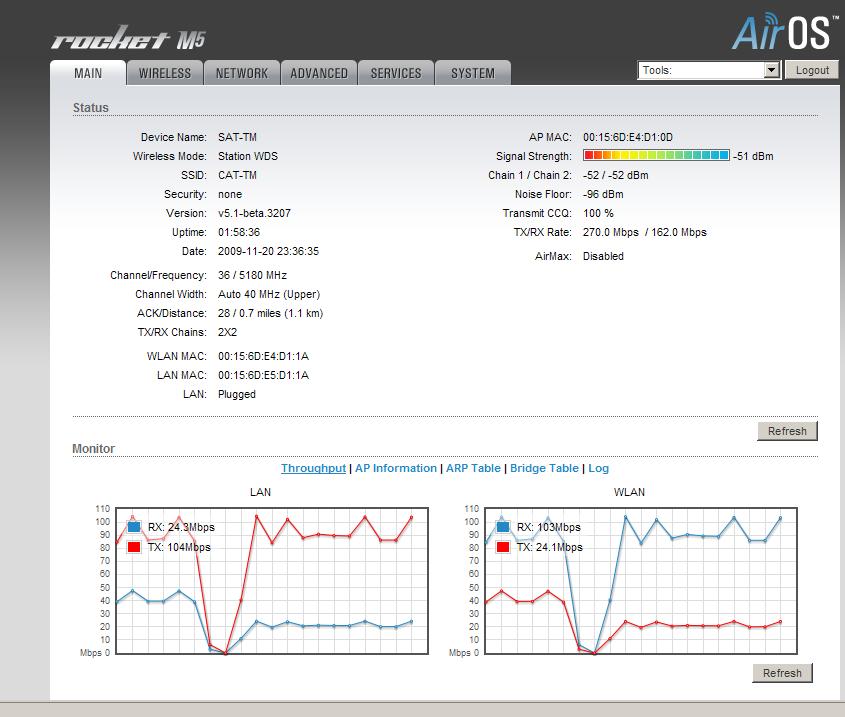Select the SERVICES tab

(396, 73)
